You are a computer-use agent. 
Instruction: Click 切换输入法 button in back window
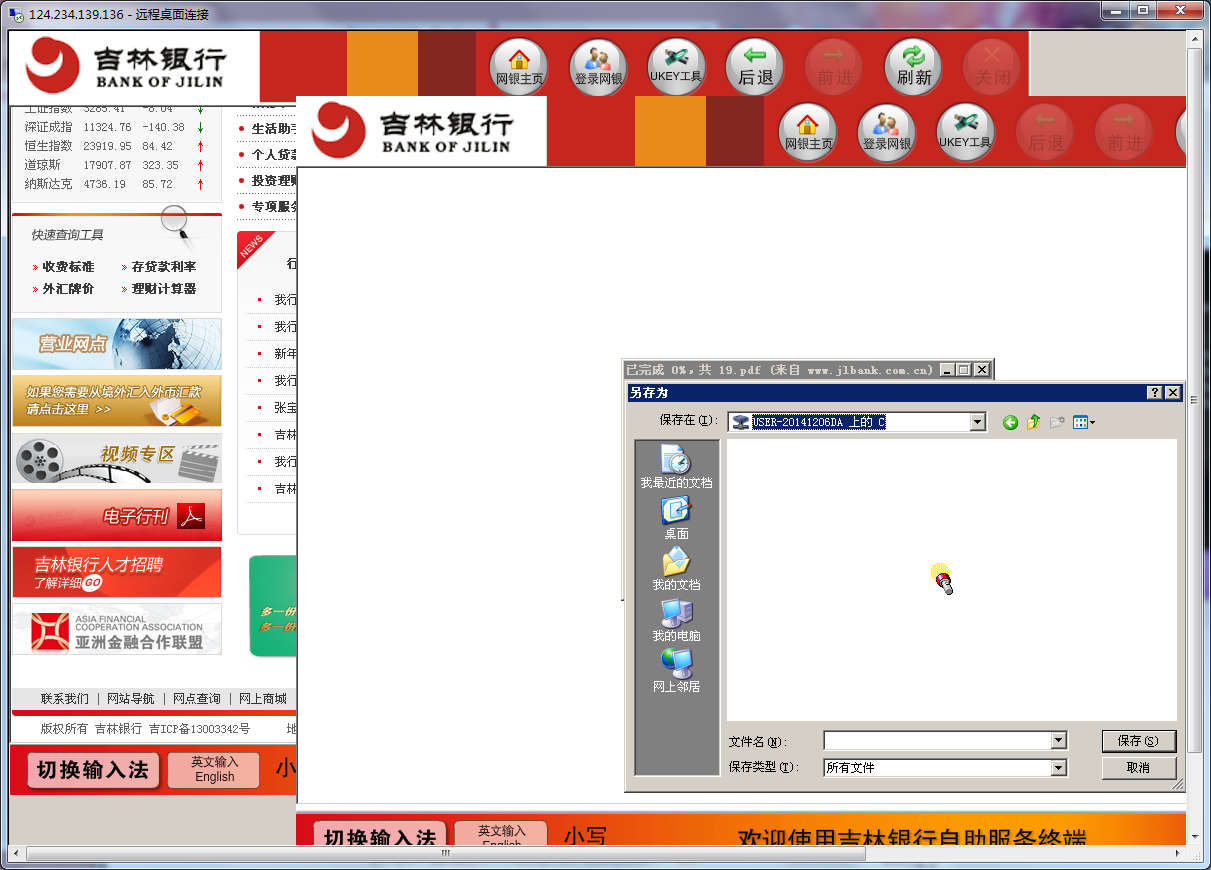(x=93, y=770)
